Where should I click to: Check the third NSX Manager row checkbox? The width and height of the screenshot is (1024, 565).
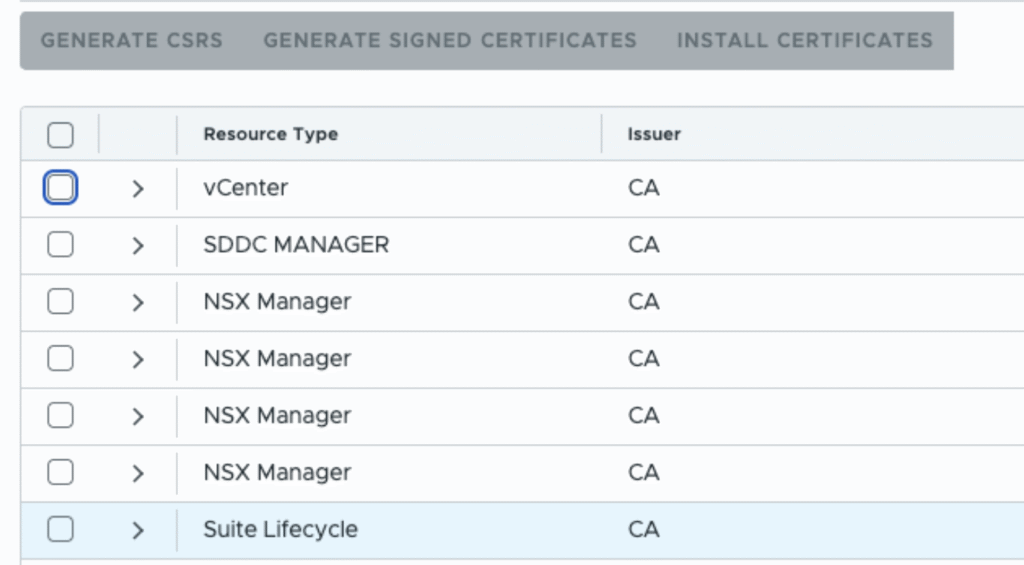(x=60, y=416)
